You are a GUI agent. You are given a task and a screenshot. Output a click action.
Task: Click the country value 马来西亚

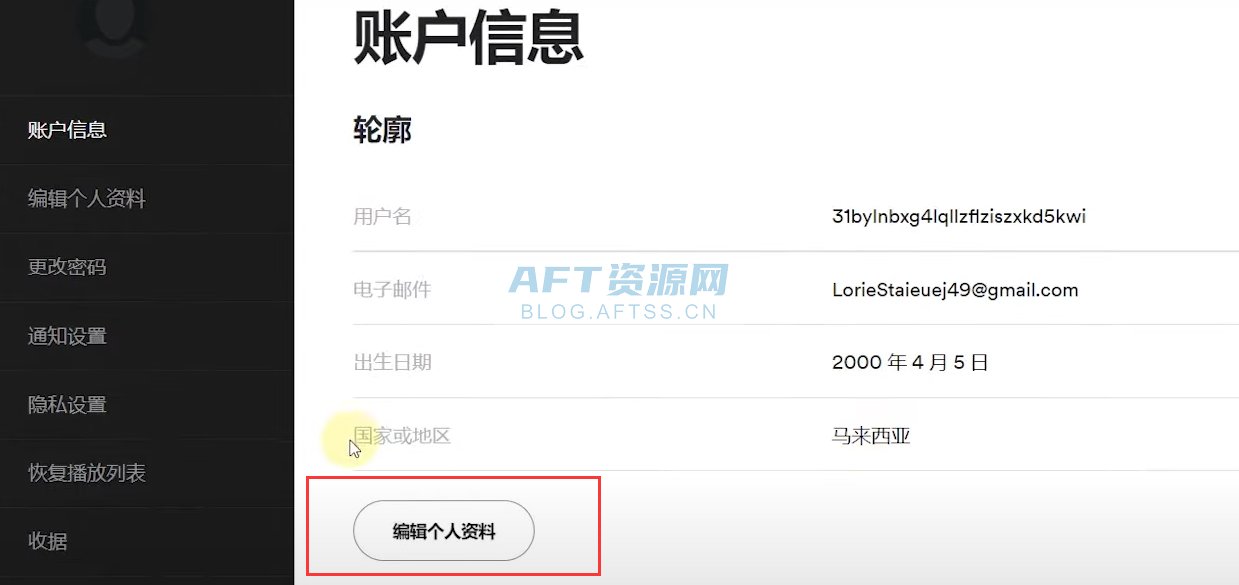tap(871, 436)
